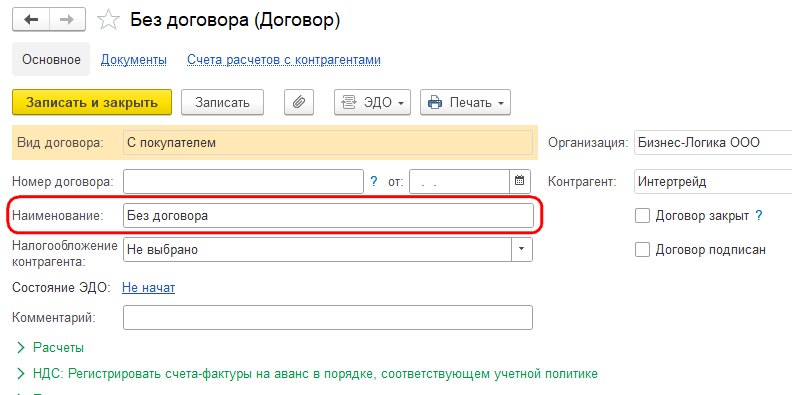The width and height of the screenshot is (792, 395).
Task: Click the Записать button
Action: click(222, 103)
